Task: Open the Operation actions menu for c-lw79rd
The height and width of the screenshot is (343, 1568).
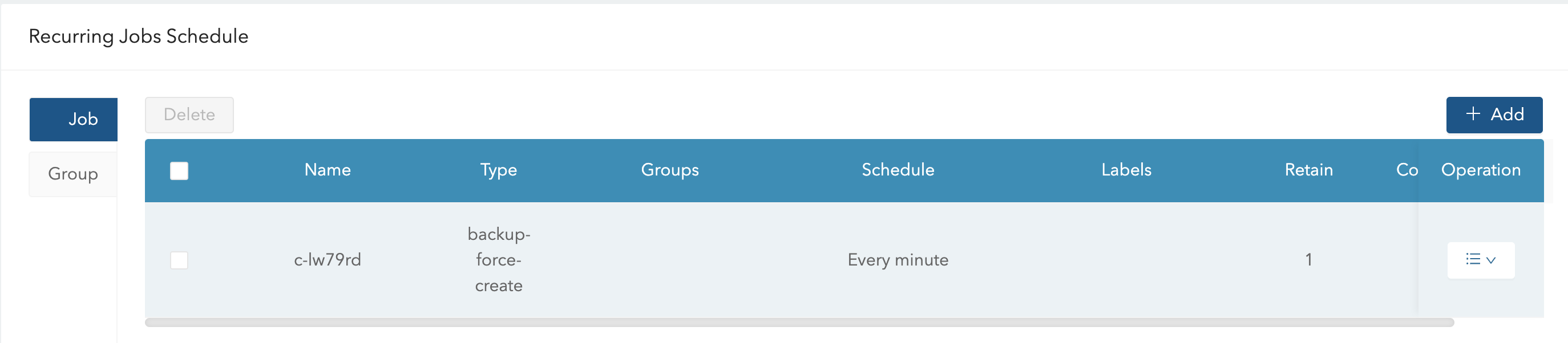Action: [1481, 260]
